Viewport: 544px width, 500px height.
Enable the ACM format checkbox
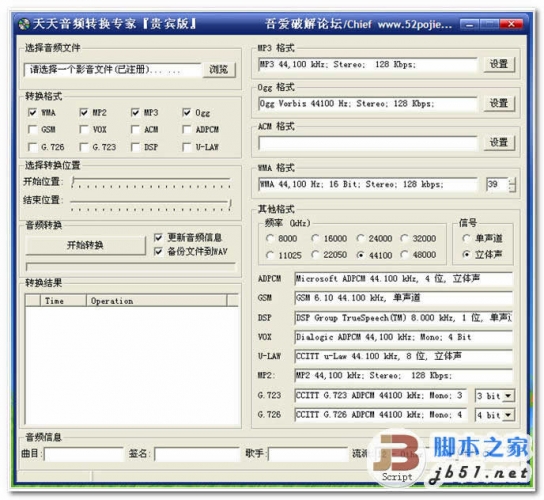click(135, 129)
